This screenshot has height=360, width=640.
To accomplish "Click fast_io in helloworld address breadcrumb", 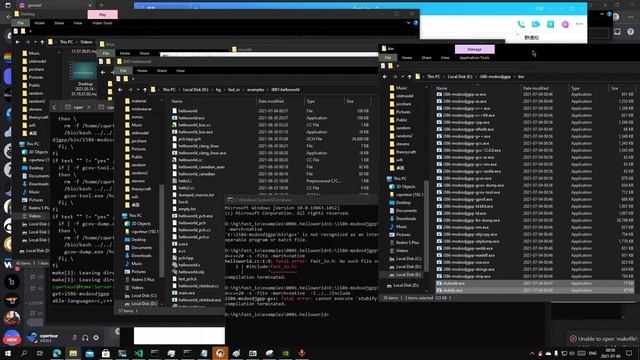I will coord(234,90).
